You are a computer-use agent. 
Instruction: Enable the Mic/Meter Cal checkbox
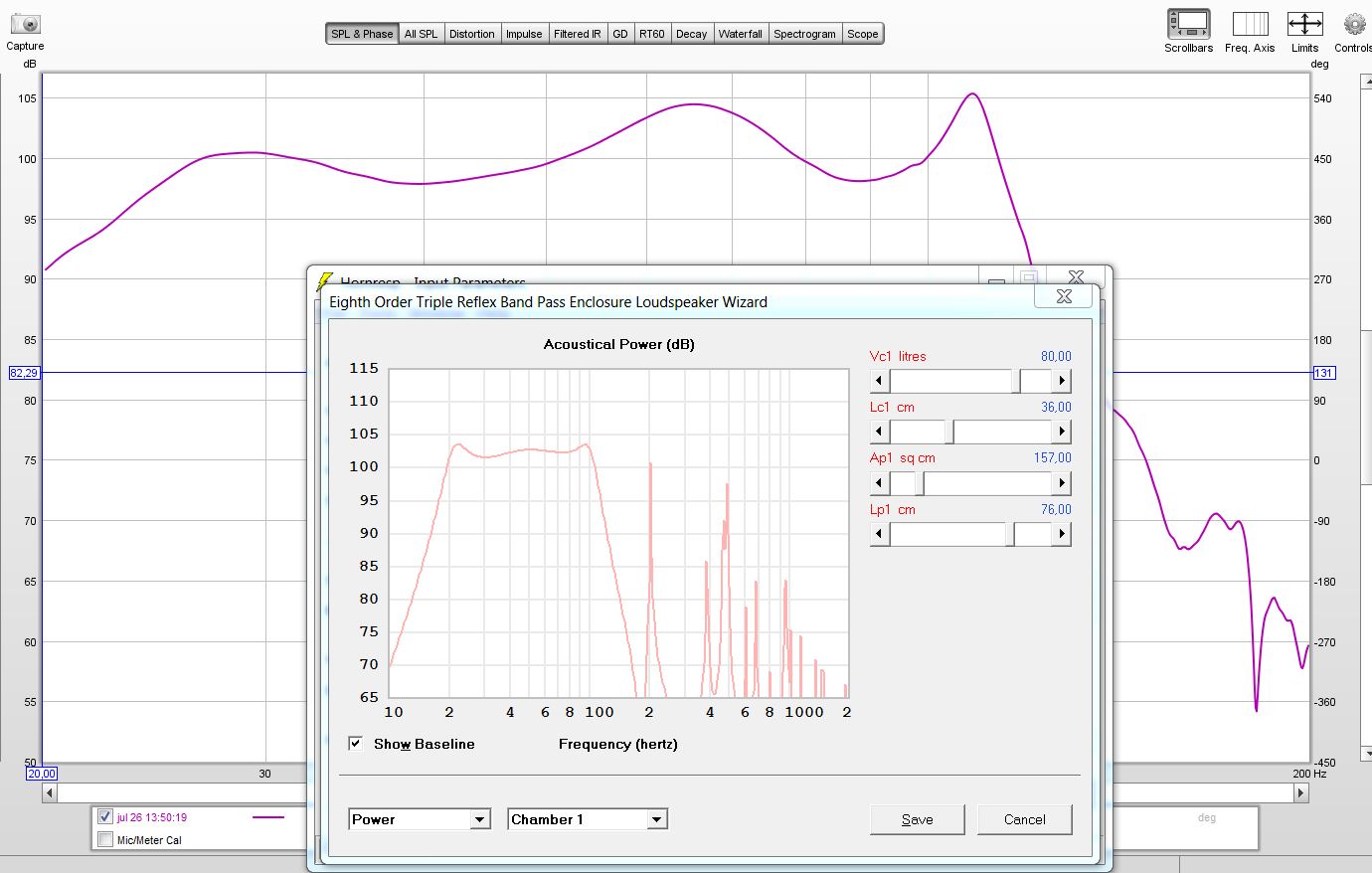point(105,840)
